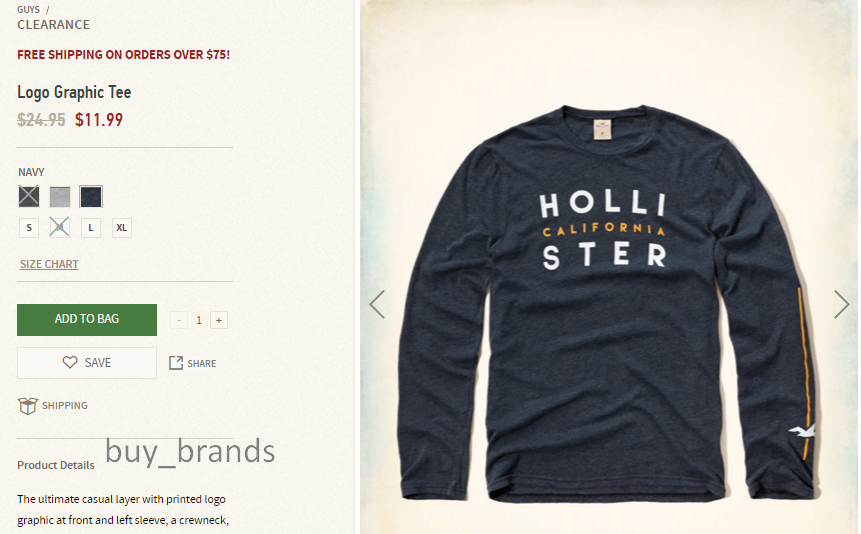
Task: Click the Hollister shirt product image
Action: point(608,304)
